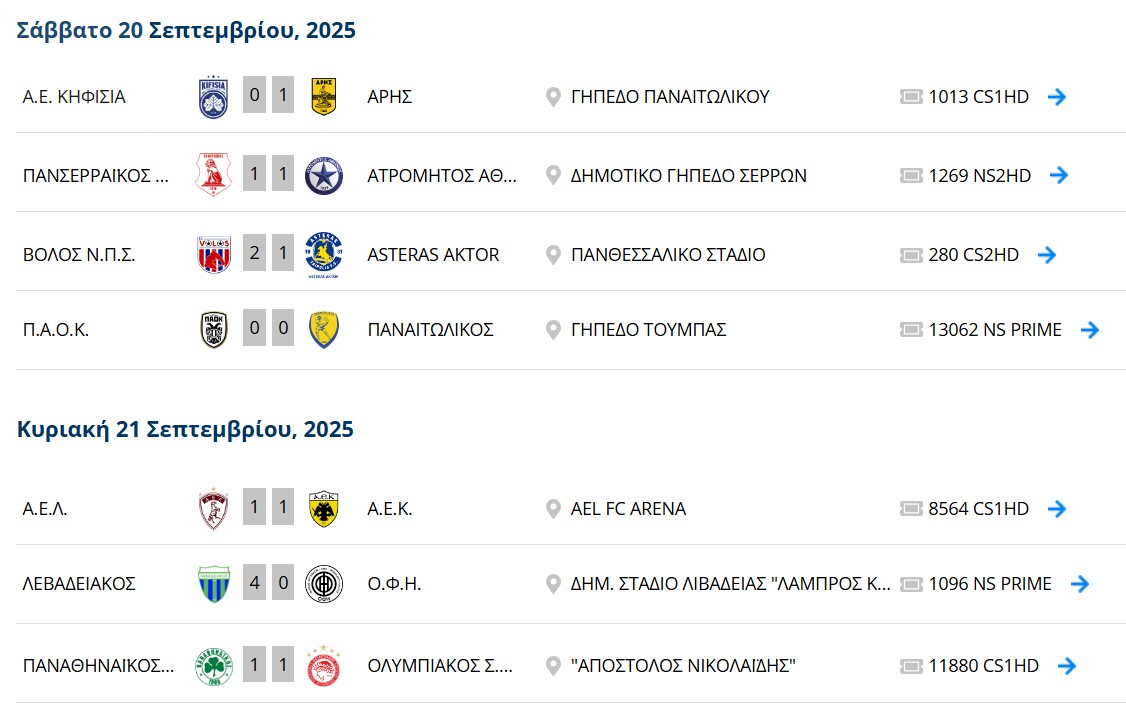Open details arrow for Kifisia vs Aris match
Viewport: 1126px width, 703px height.
pyautogui.click(x=1056, y=97)
